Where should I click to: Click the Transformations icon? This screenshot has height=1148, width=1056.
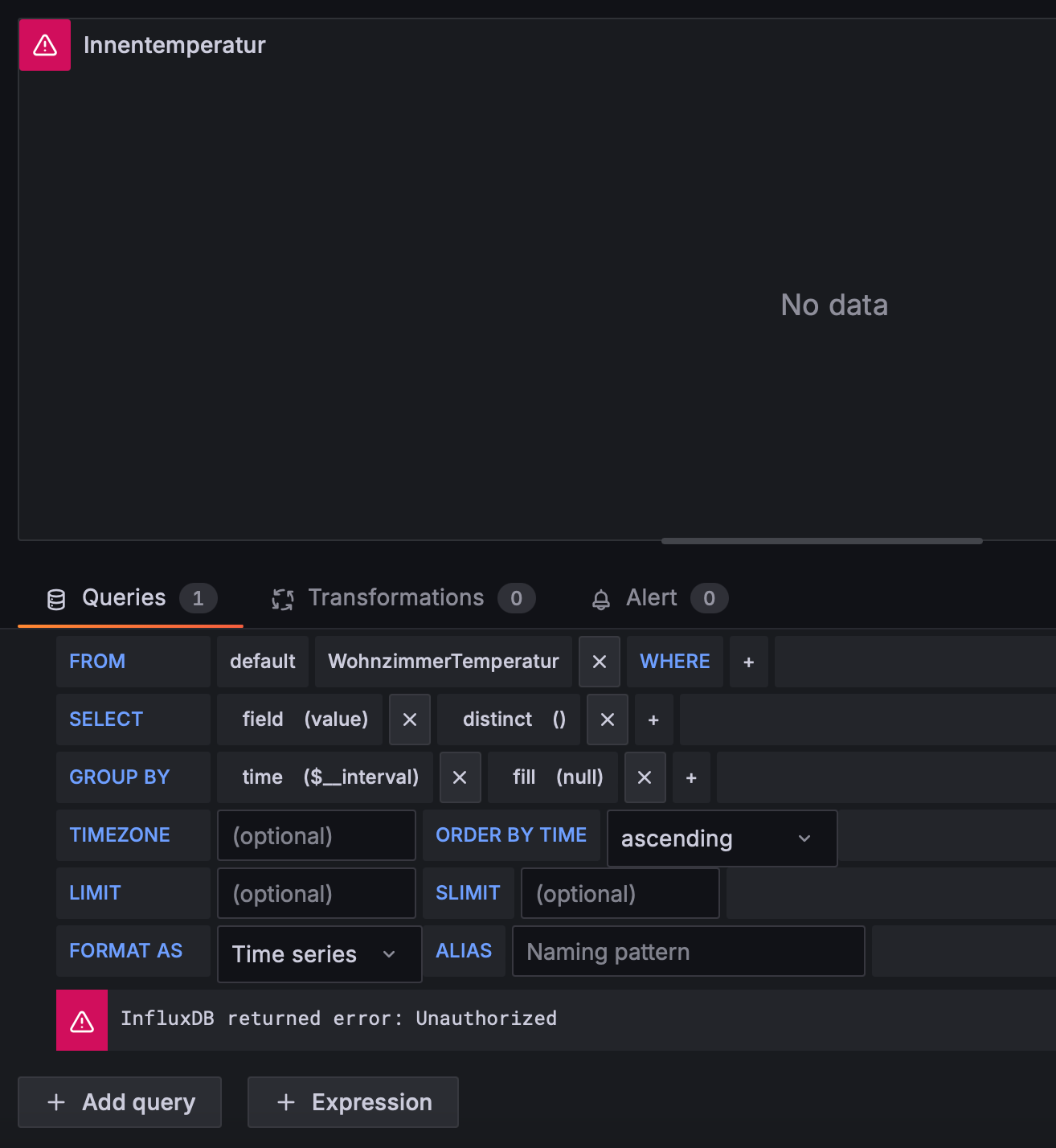pyautogui.click(x=283, y=599)
